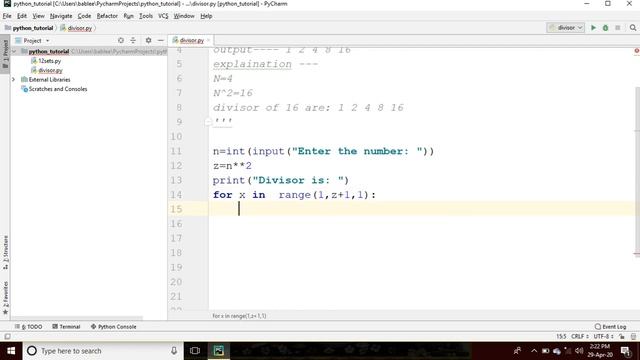This screenshot has width=640, height=360.
Task: Click the error indicator atop the scrollbar
Action: click(636, 51)
